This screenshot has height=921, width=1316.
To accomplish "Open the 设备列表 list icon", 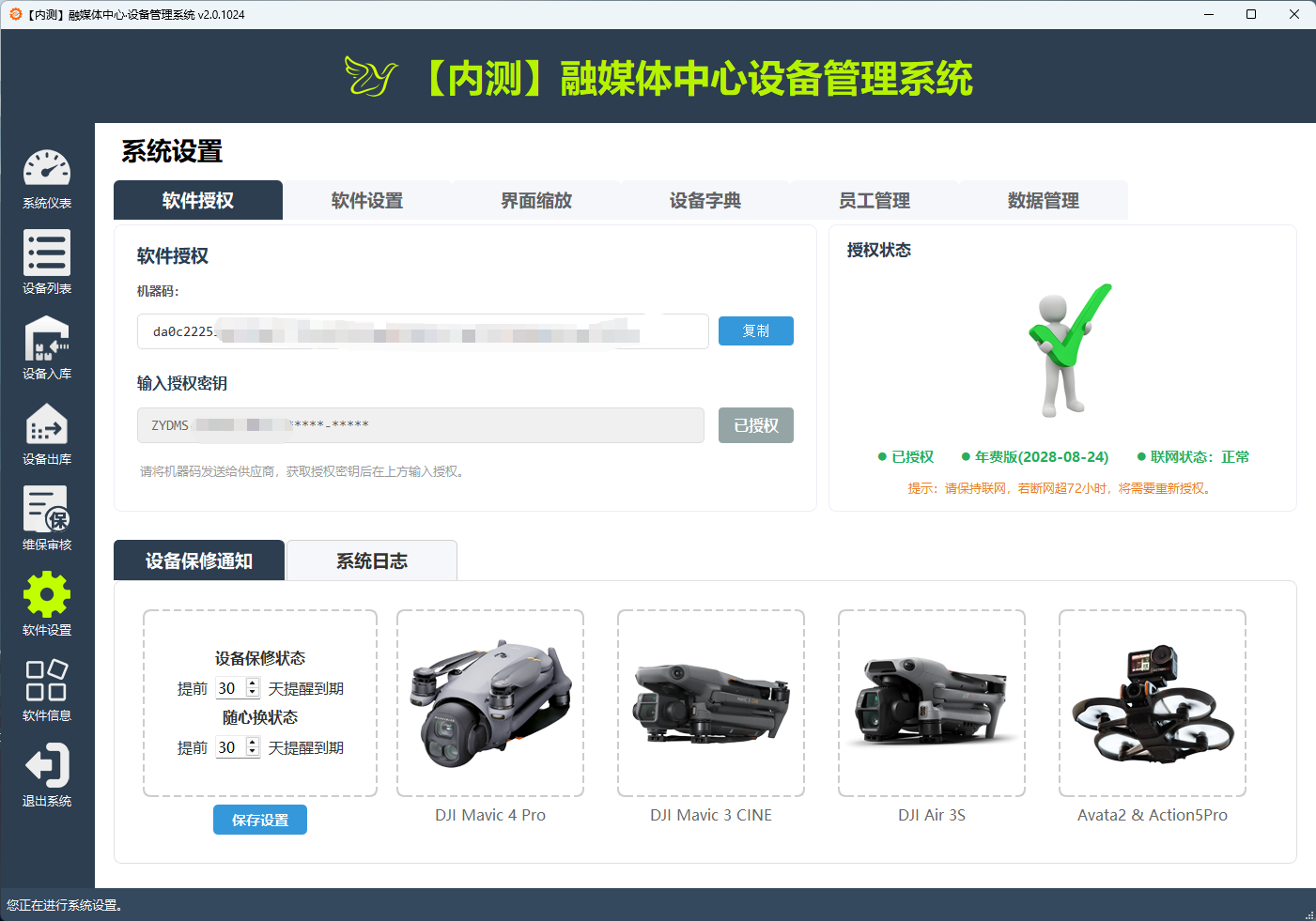I will (x=47, y=253).
